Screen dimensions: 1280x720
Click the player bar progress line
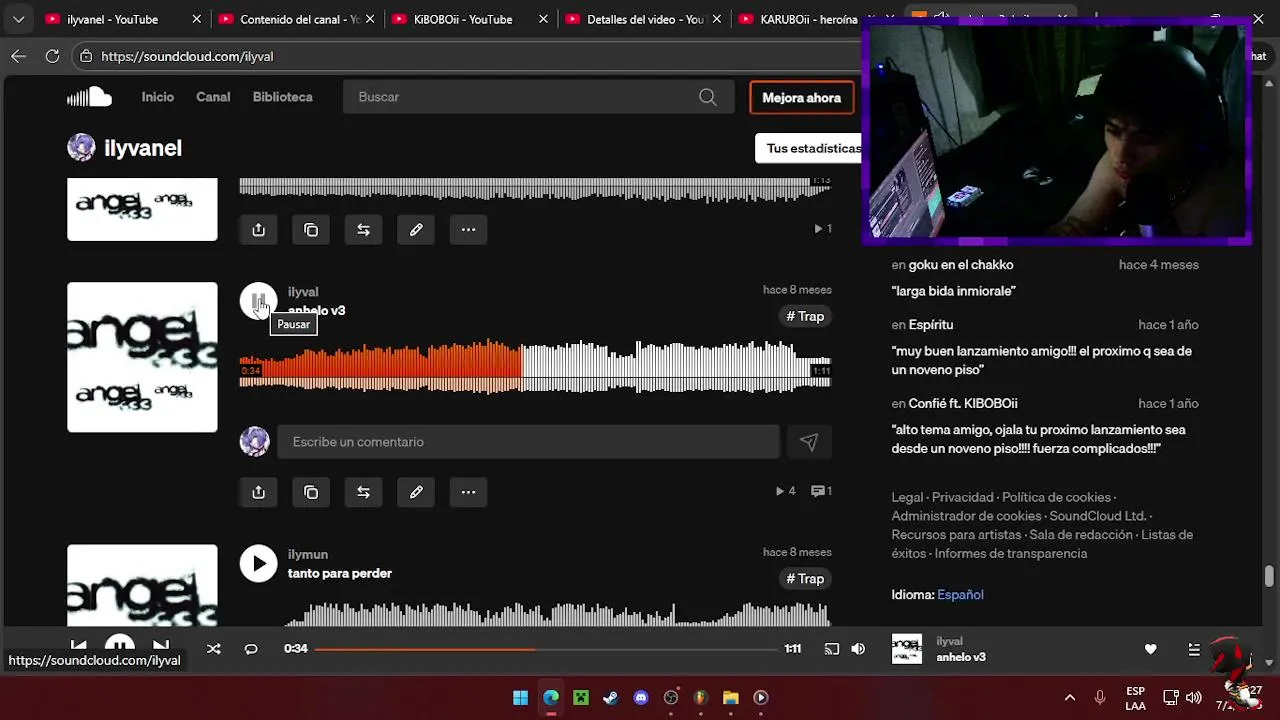546,649
